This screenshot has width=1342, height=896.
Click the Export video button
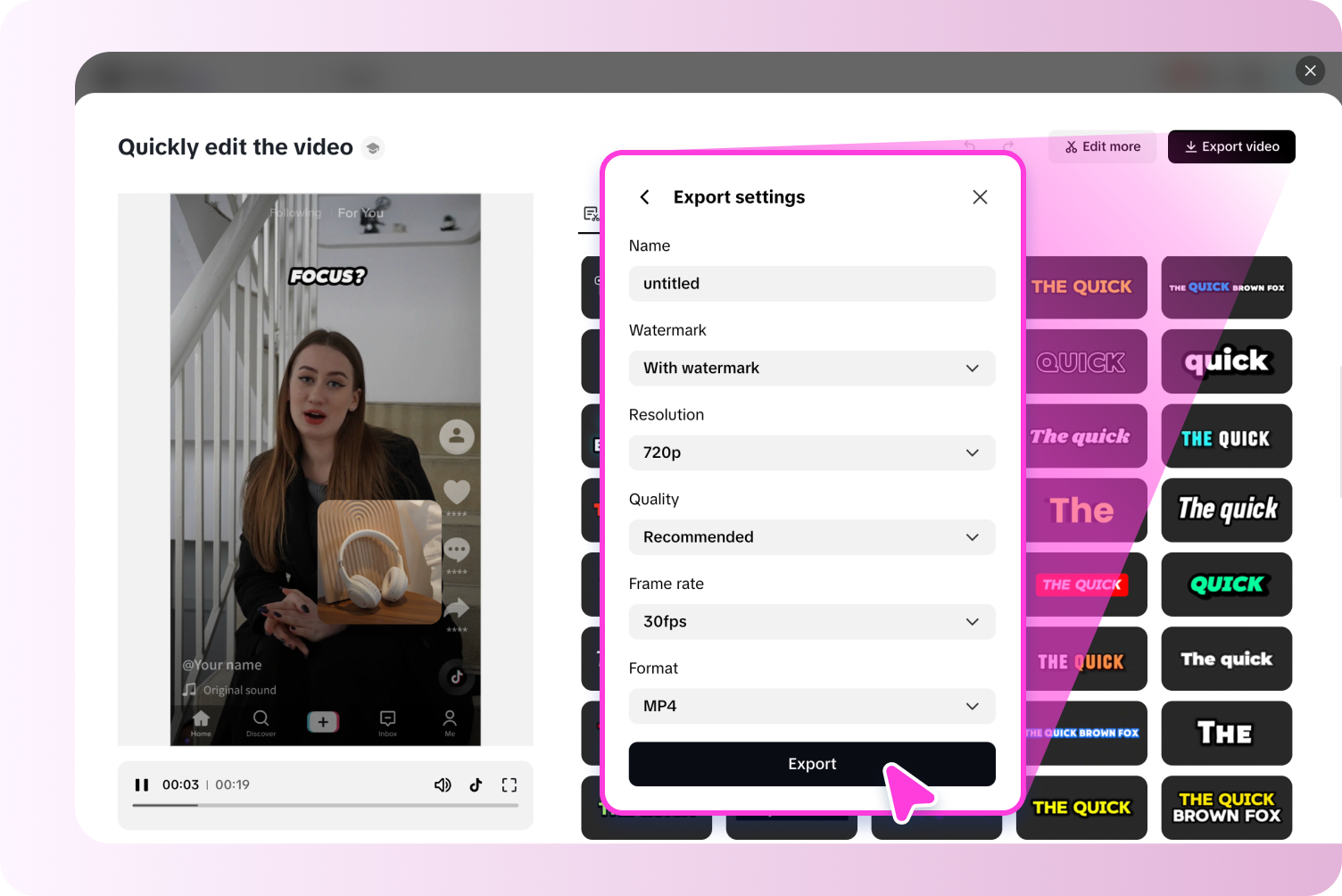1231,146
